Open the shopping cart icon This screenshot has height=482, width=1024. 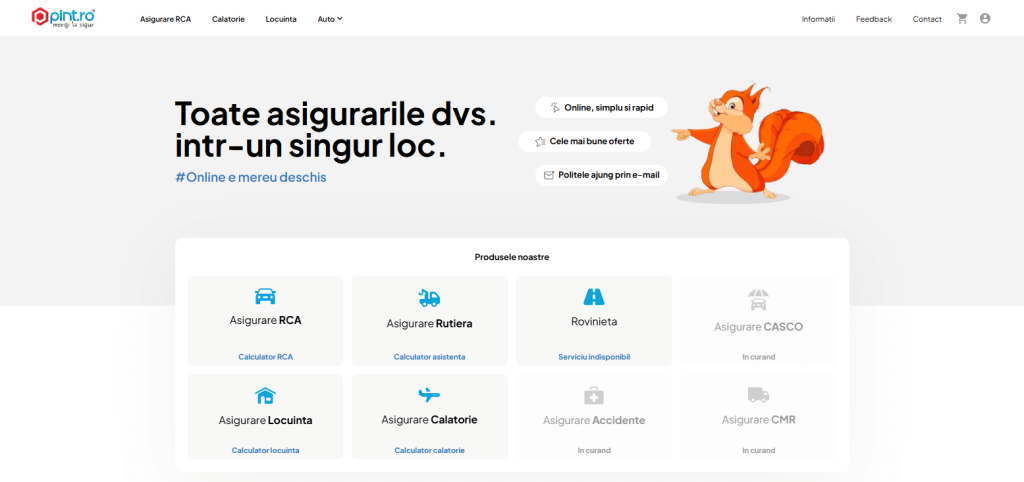coord(962,18)
